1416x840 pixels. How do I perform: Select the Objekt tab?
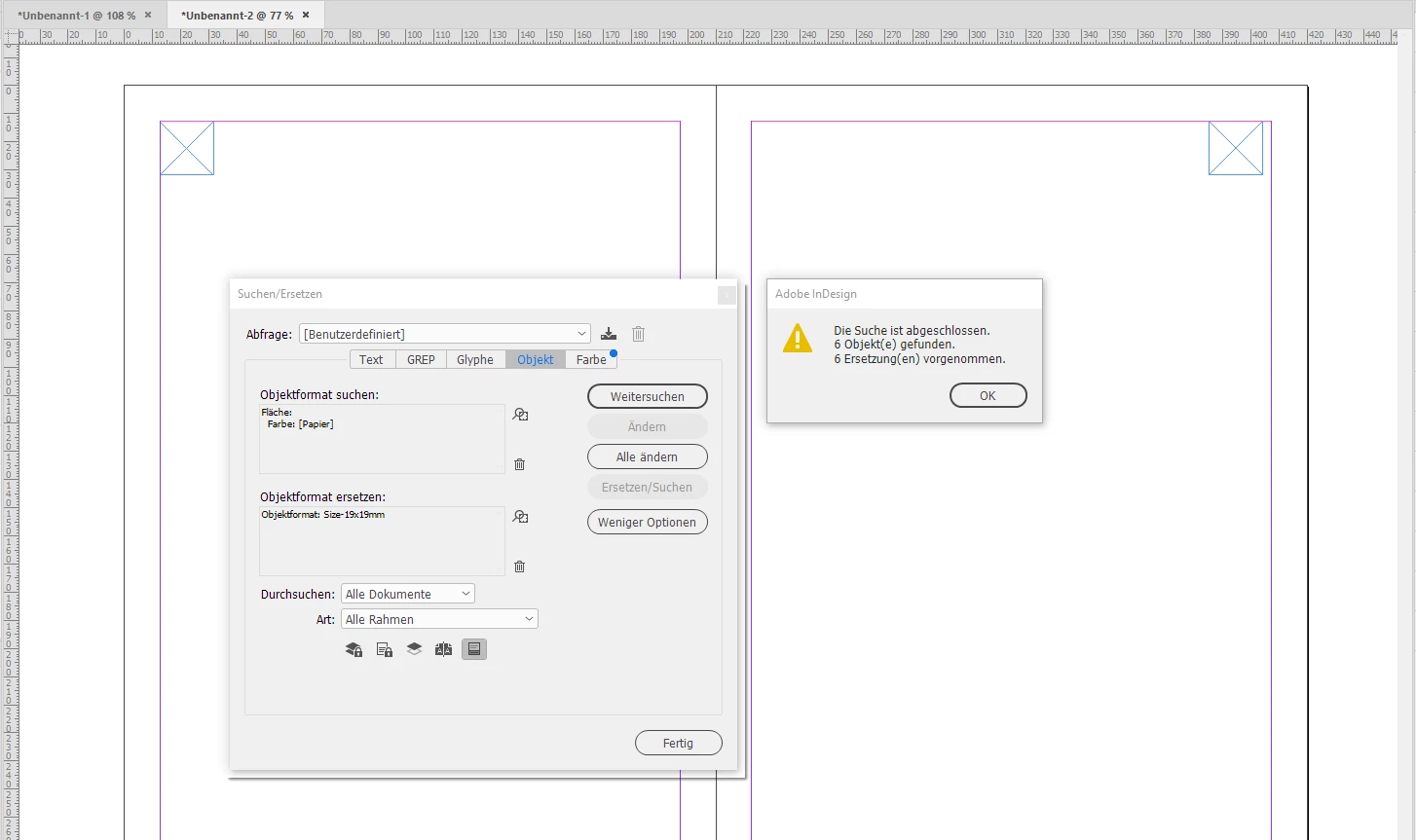536,359
